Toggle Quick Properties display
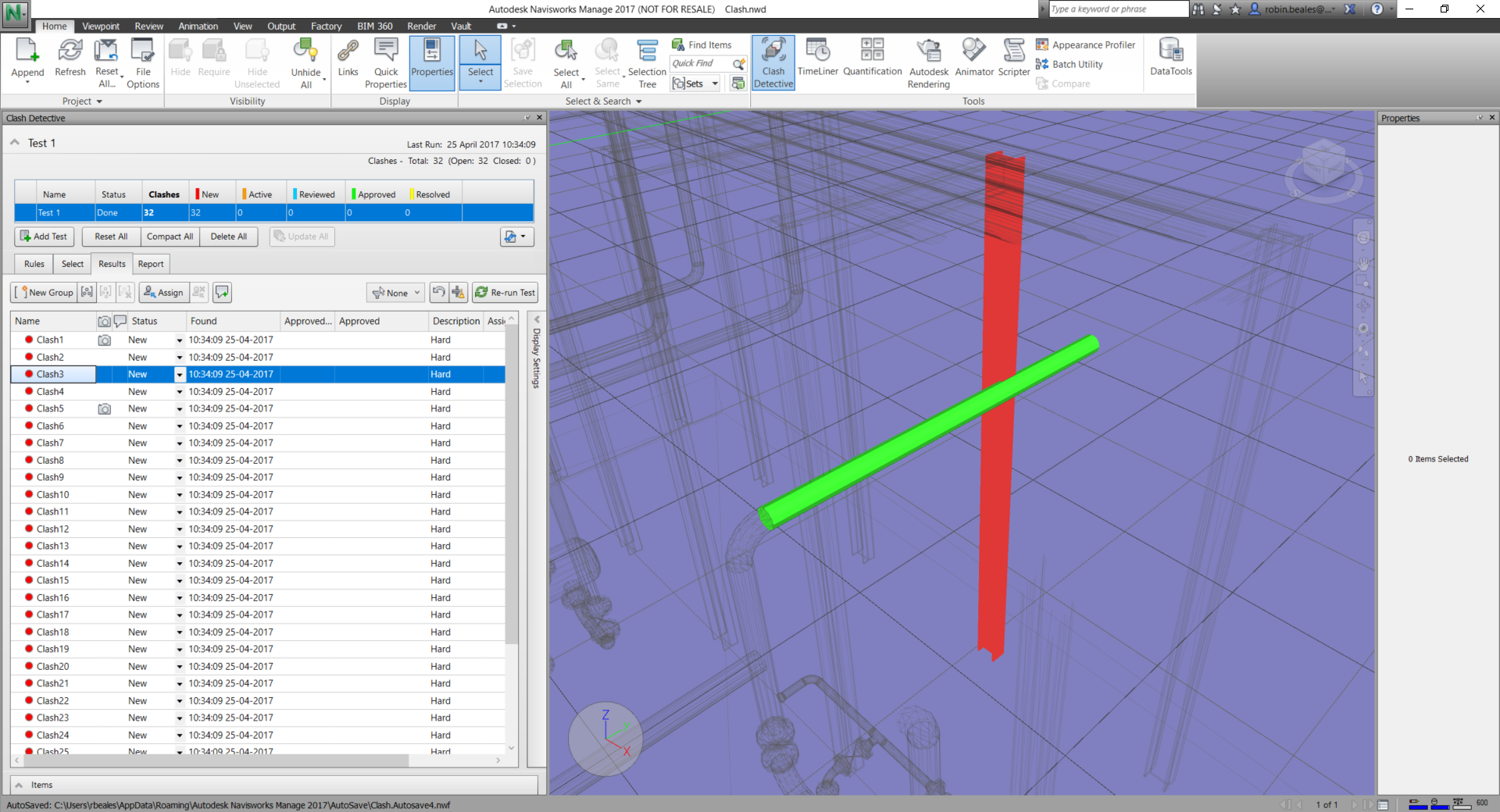The height and width of the screenshot is (812, 1500). (386, 62)
